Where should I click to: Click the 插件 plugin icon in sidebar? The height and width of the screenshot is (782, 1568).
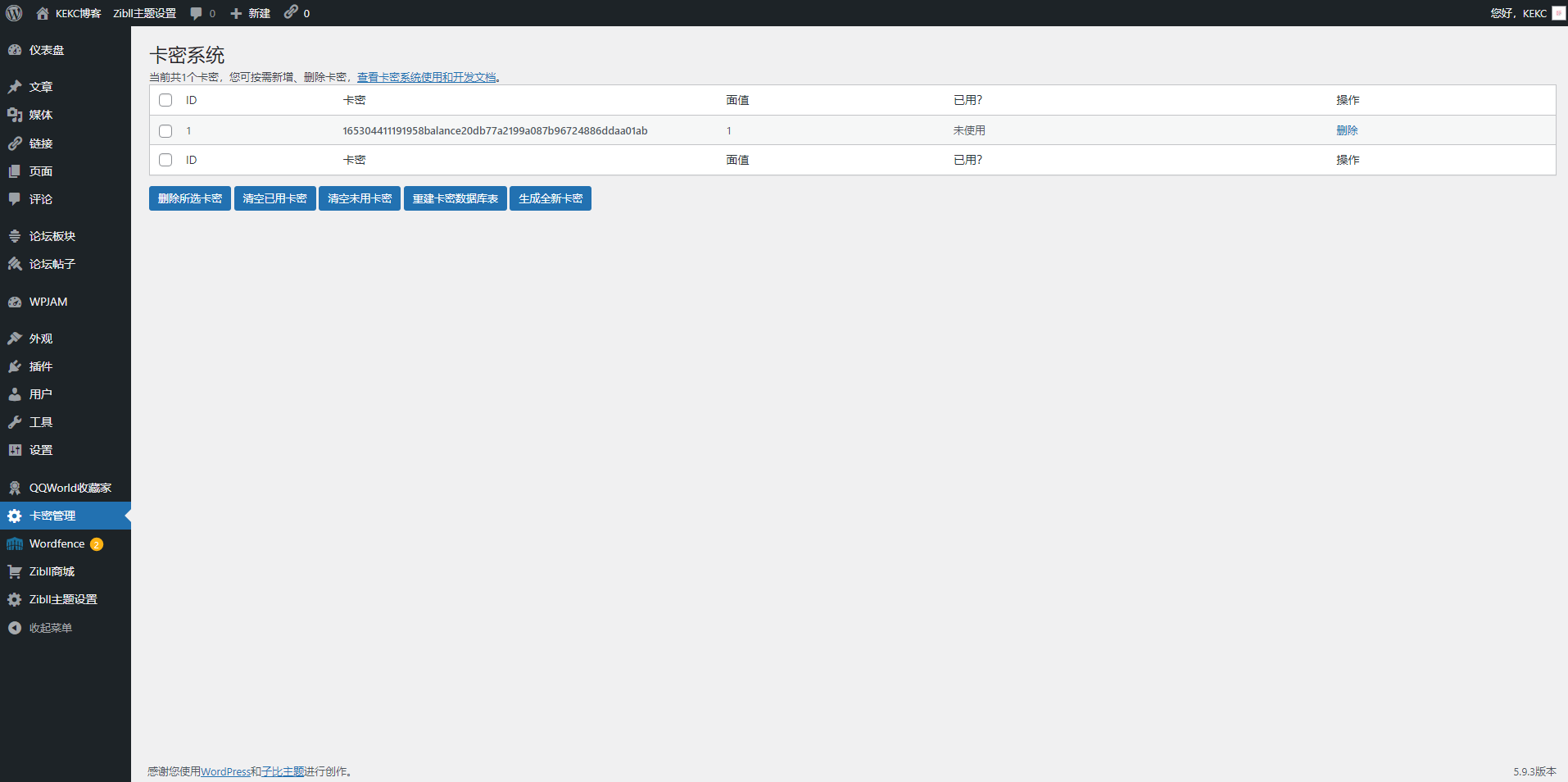coord(15,366)
